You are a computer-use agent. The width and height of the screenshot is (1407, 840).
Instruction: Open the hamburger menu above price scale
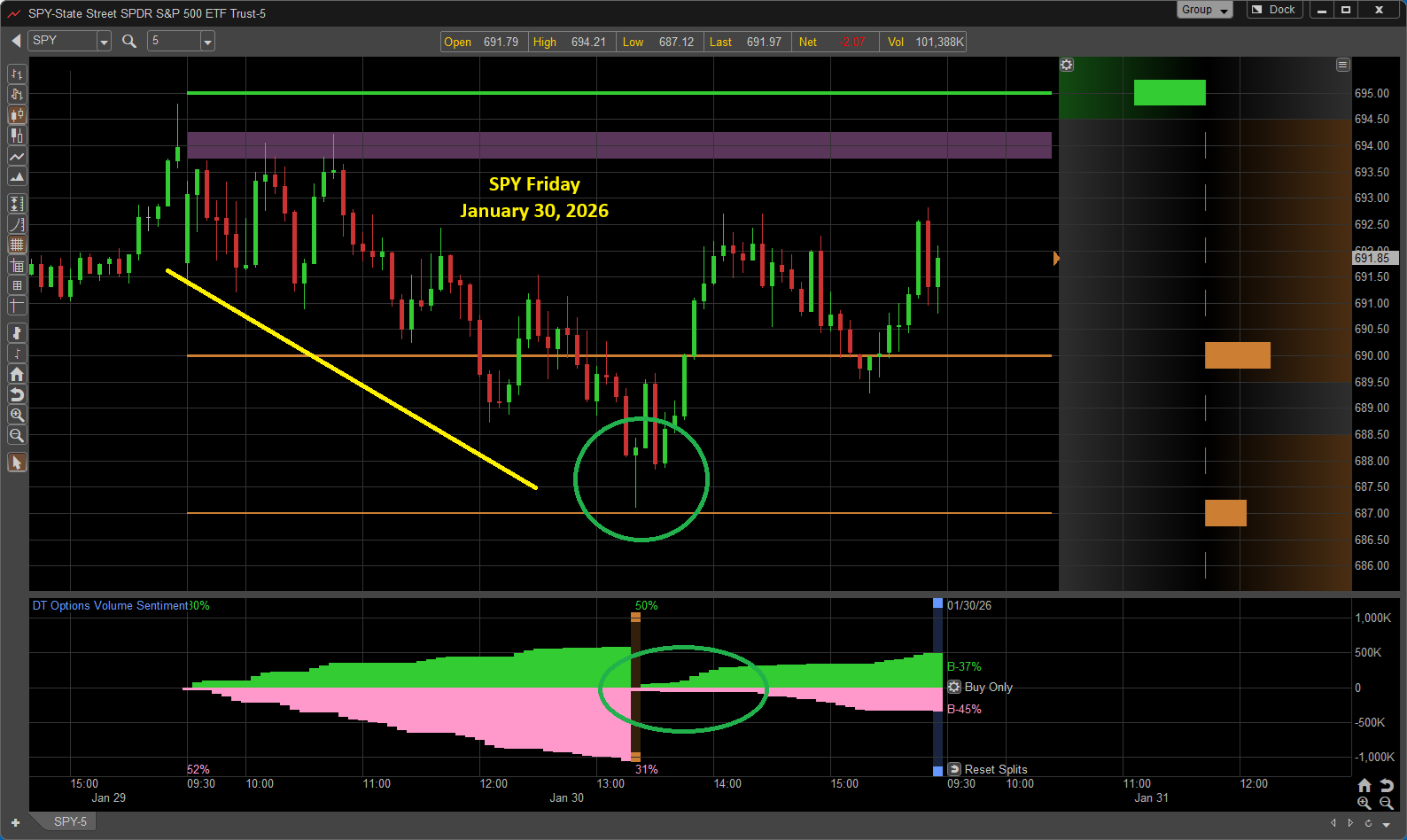pyautogui.click(x=1343, y=65)
